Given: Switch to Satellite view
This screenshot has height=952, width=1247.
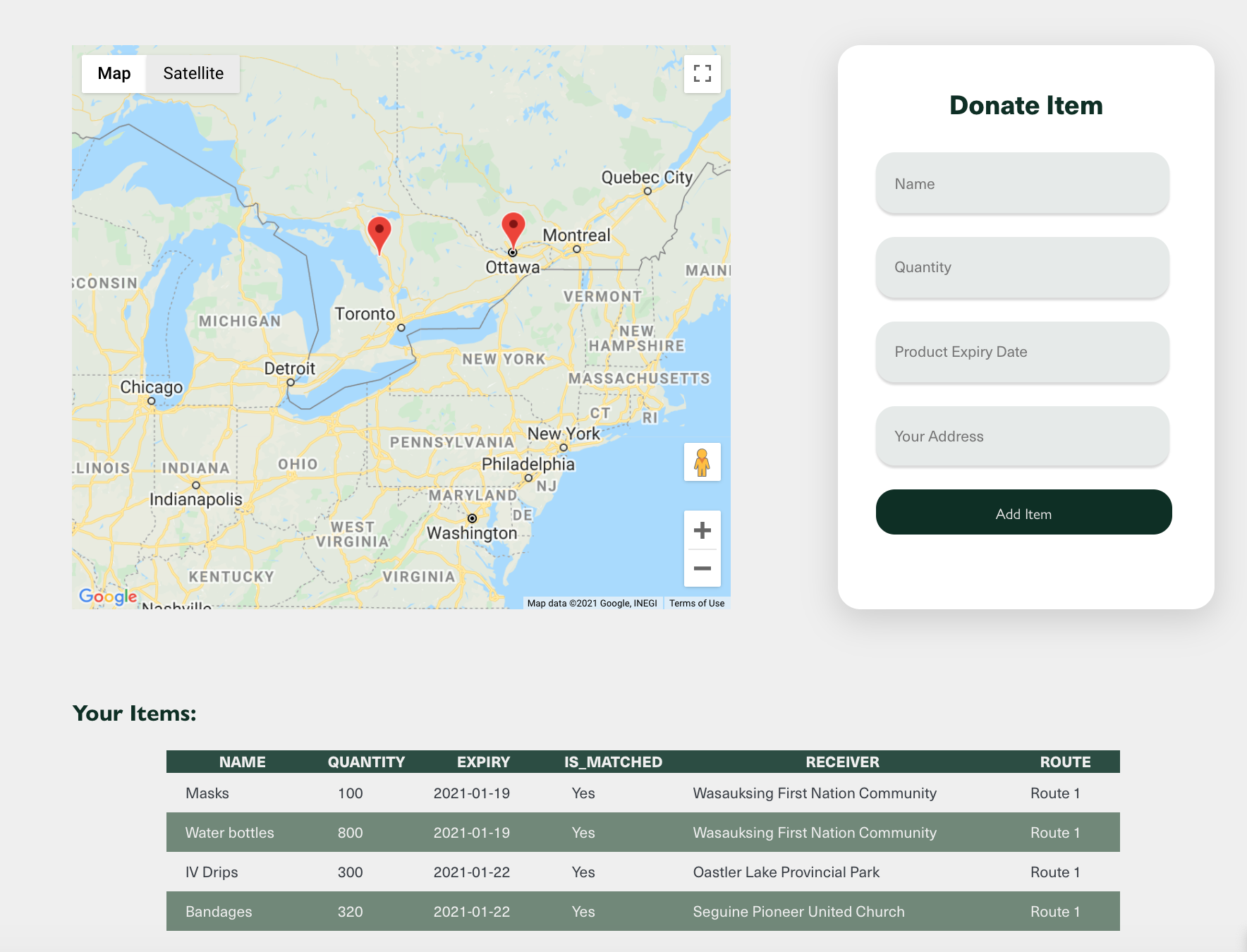Looking at the screenshot, I should click(193, 73).
